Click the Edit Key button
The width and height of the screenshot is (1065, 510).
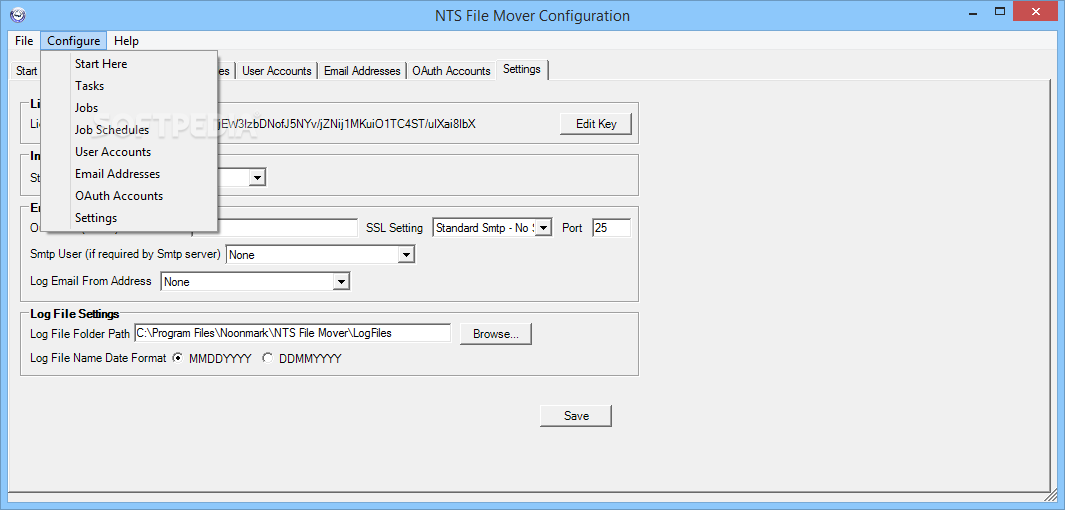coord(596,124)
